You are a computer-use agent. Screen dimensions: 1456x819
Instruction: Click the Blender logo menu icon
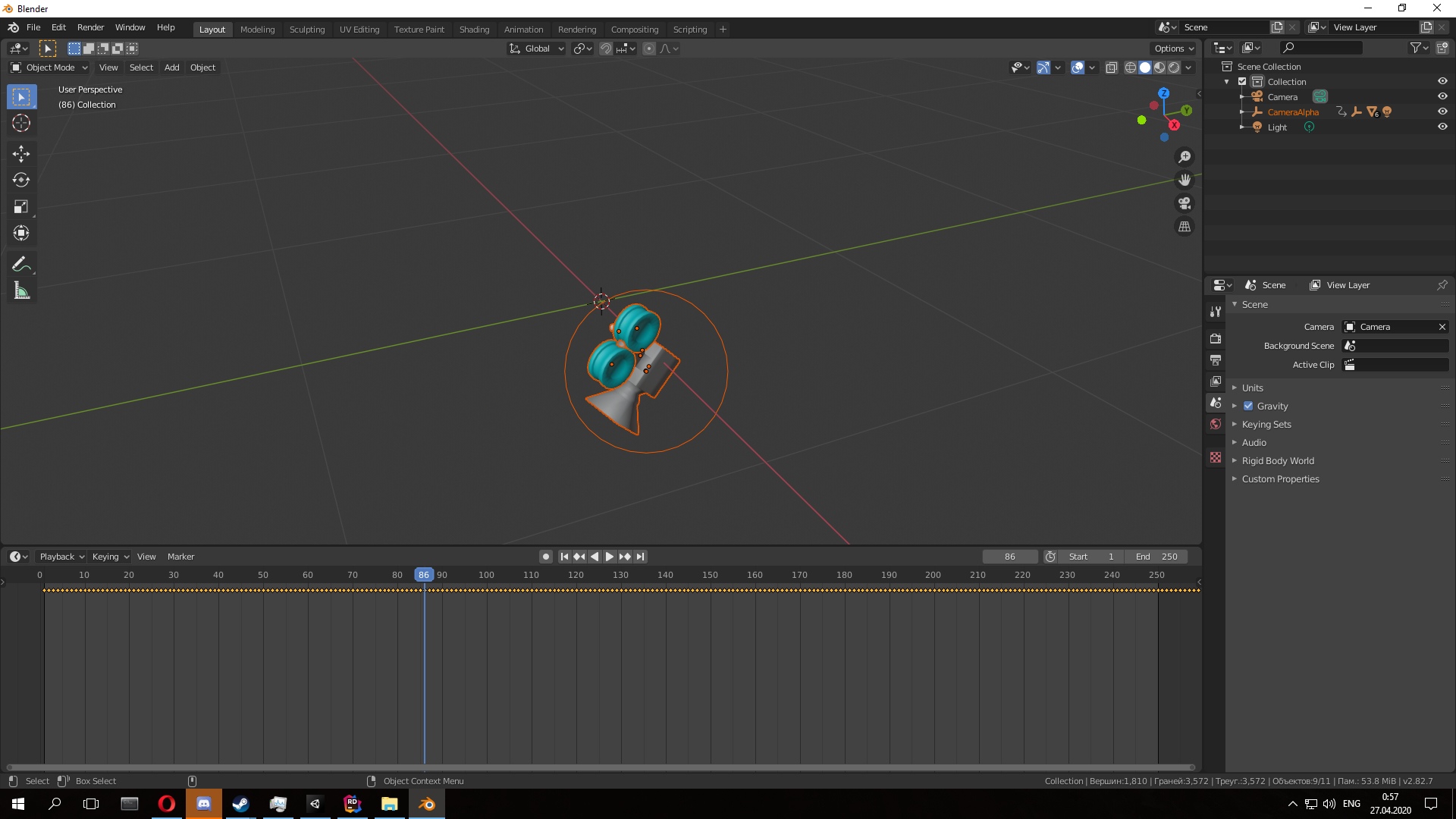[13, 27]
